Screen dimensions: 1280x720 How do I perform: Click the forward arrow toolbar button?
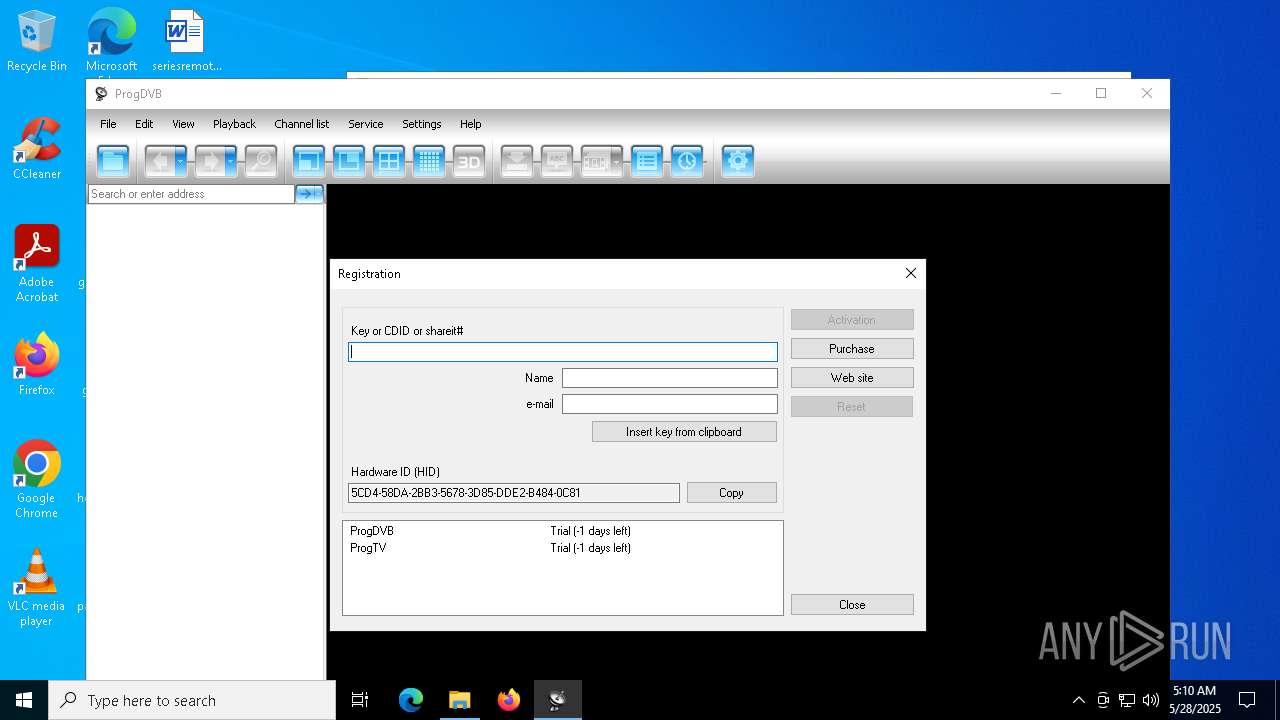coord(208,161)
